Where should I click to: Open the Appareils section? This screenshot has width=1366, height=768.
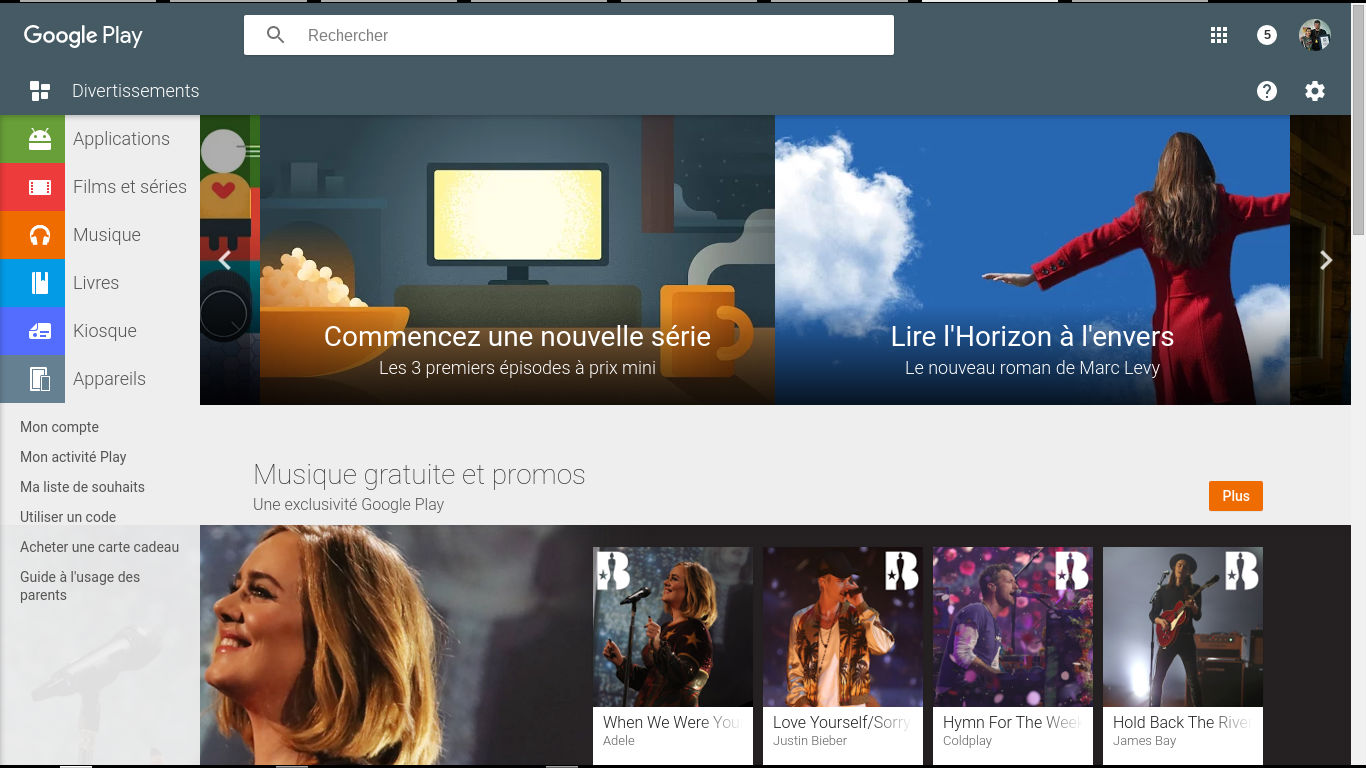[x=109, y=379]
